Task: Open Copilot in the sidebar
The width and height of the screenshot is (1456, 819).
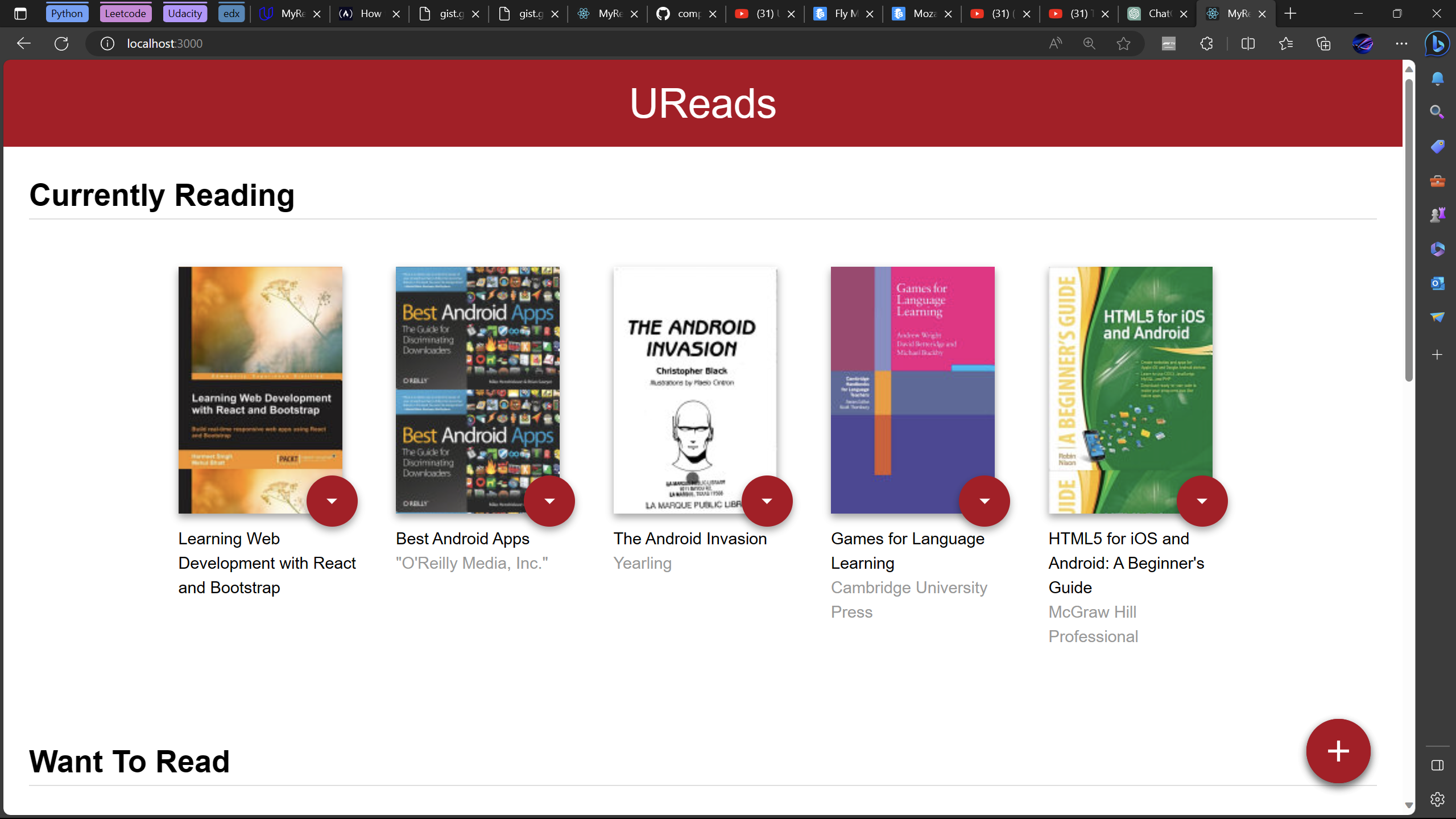Action: click(1436, 44)
